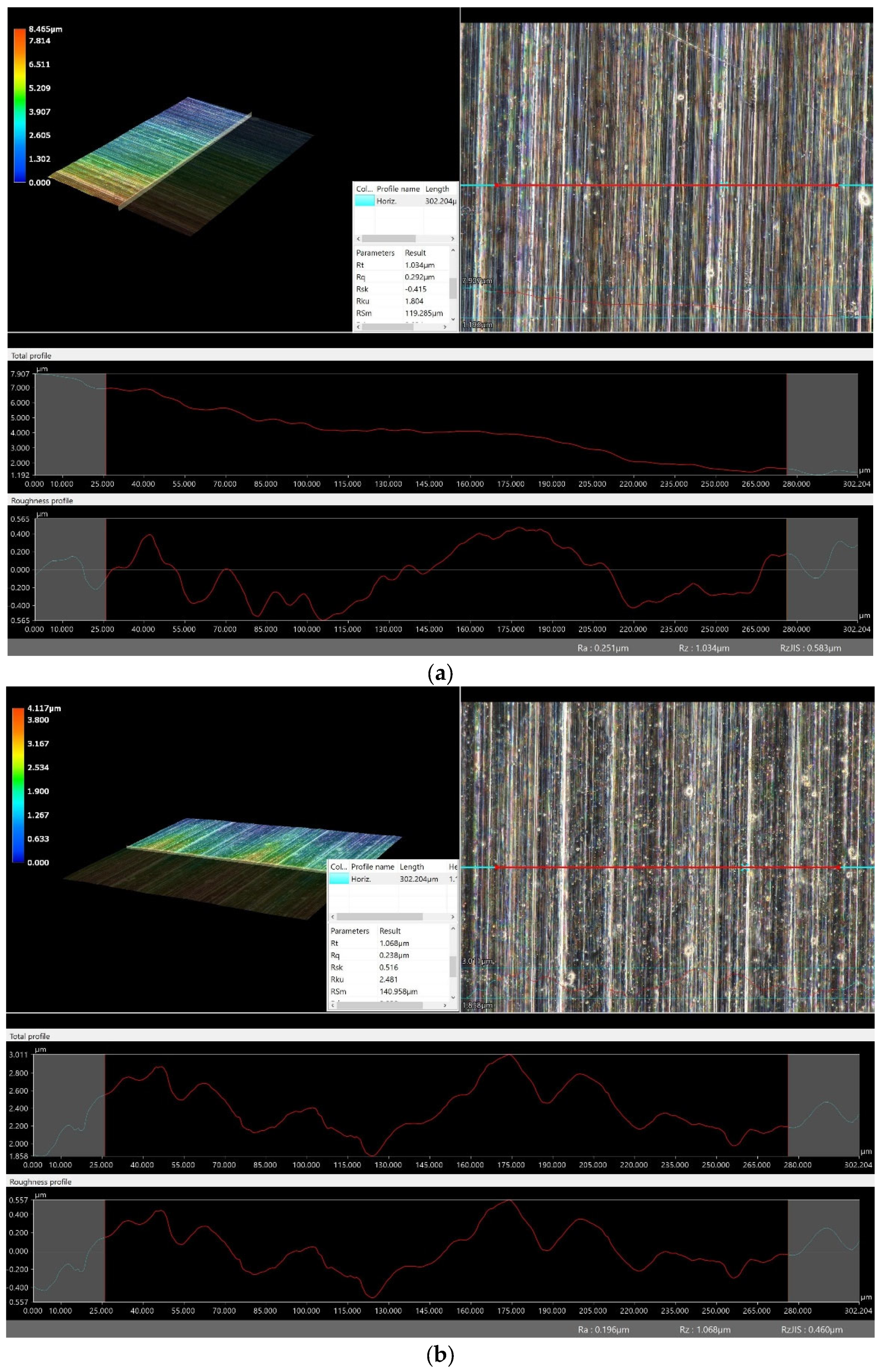886x1372 pixels.
Task: Click the Result header above 1.068µm value
Action: click(390, 930)
